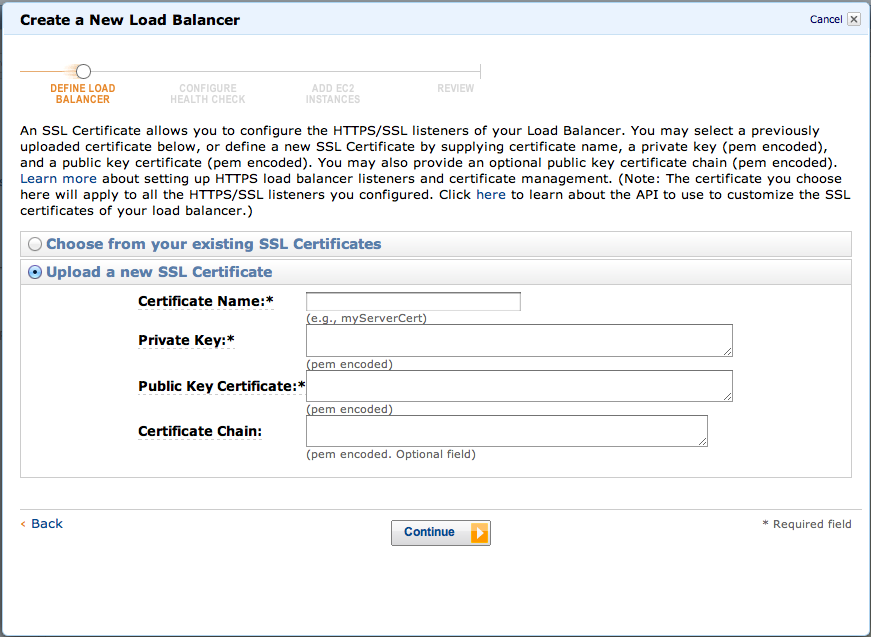This screenshot has width=871, height=637.
Task: Click the Certificate Name input field
Action: (x=413, y=301)
